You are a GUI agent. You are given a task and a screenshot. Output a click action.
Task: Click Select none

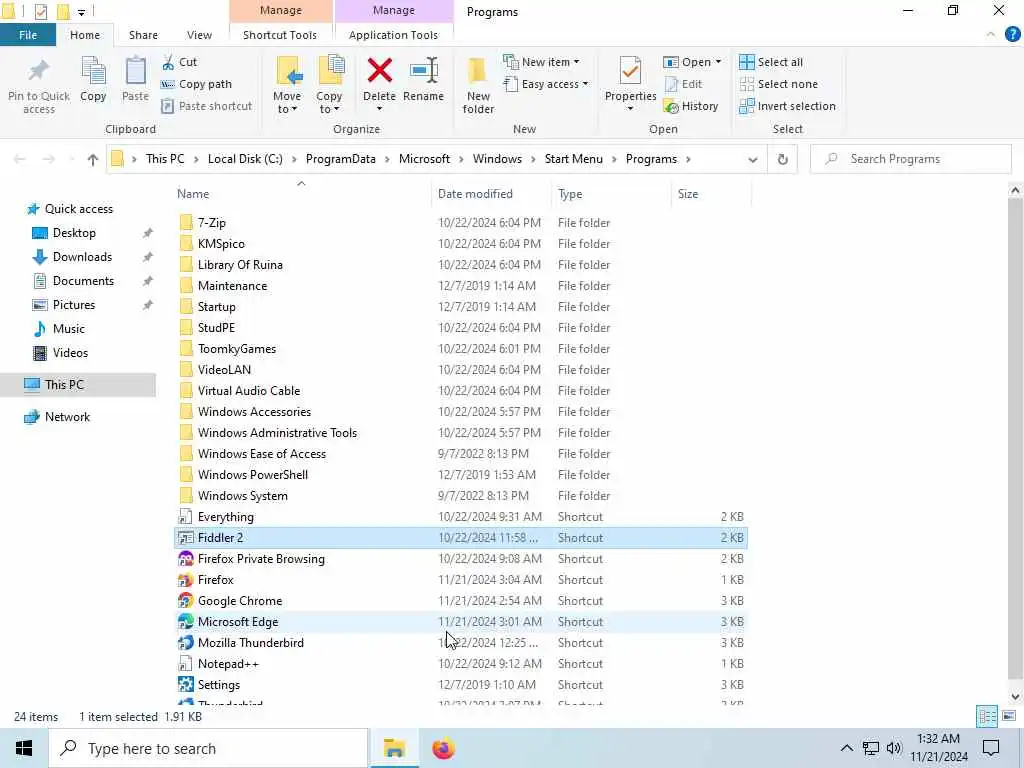point(778,84)
